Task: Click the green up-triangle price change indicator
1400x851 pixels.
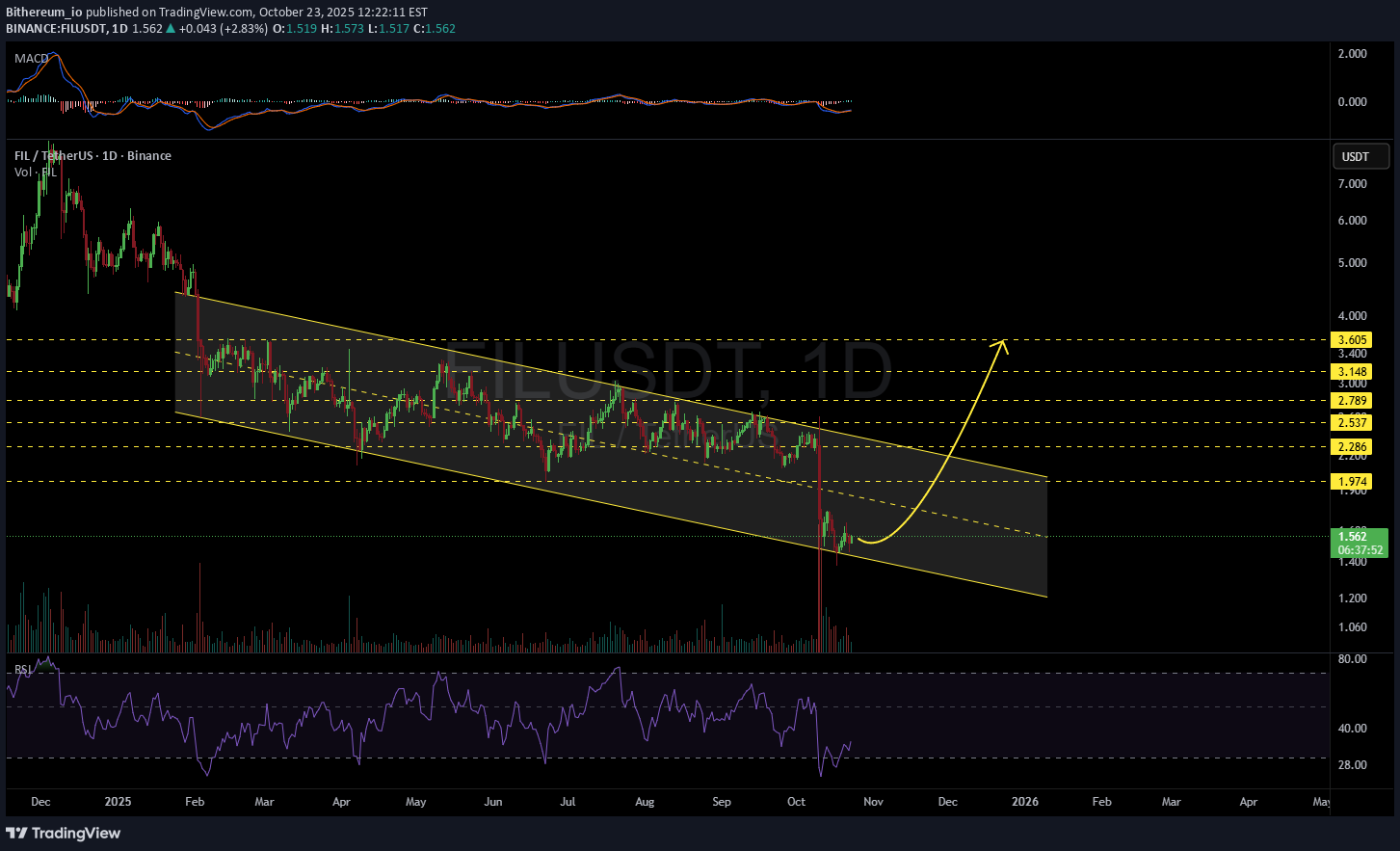Action: [171, 29]
